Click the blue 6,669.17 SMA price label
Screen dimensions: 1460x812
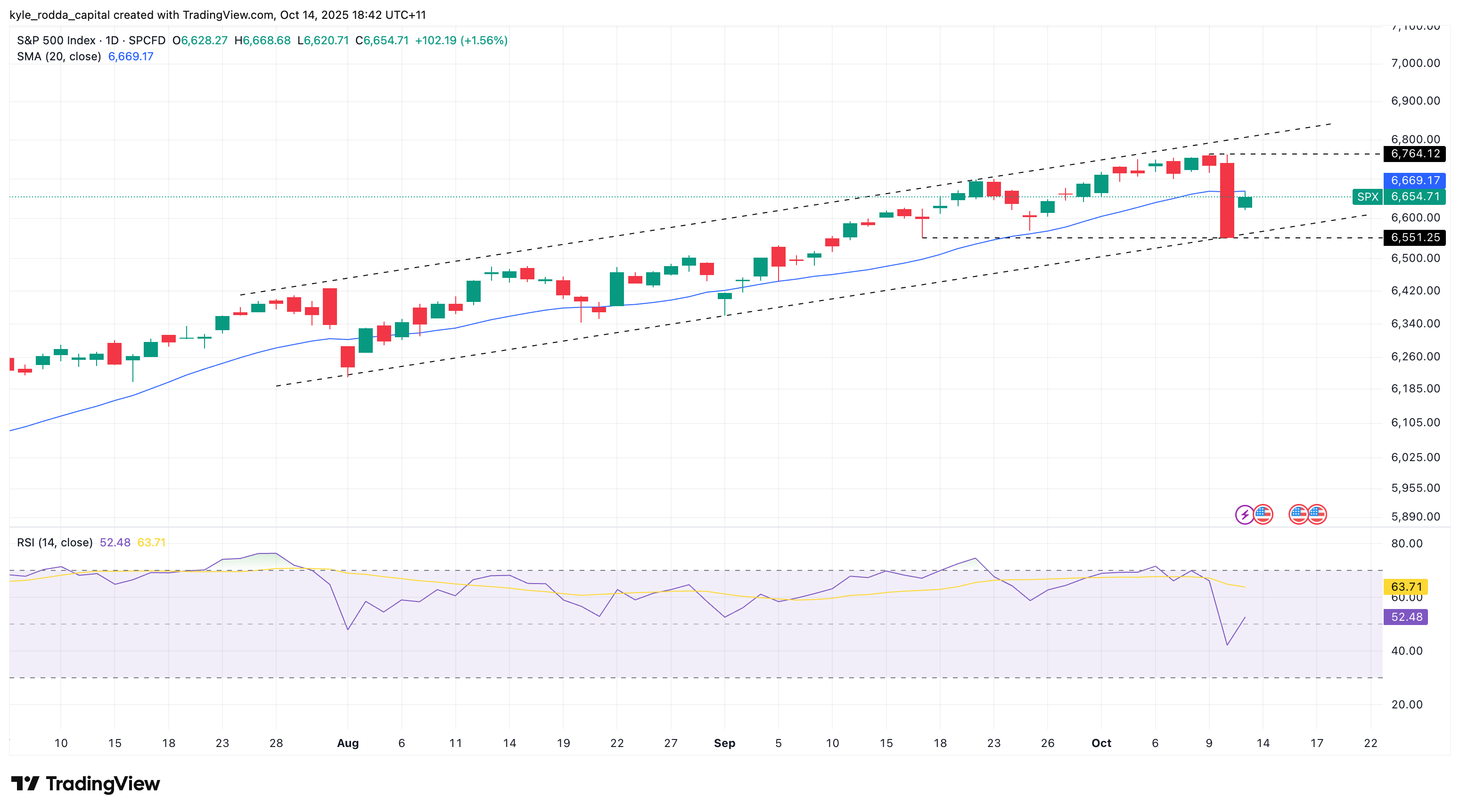[1415, 181]
